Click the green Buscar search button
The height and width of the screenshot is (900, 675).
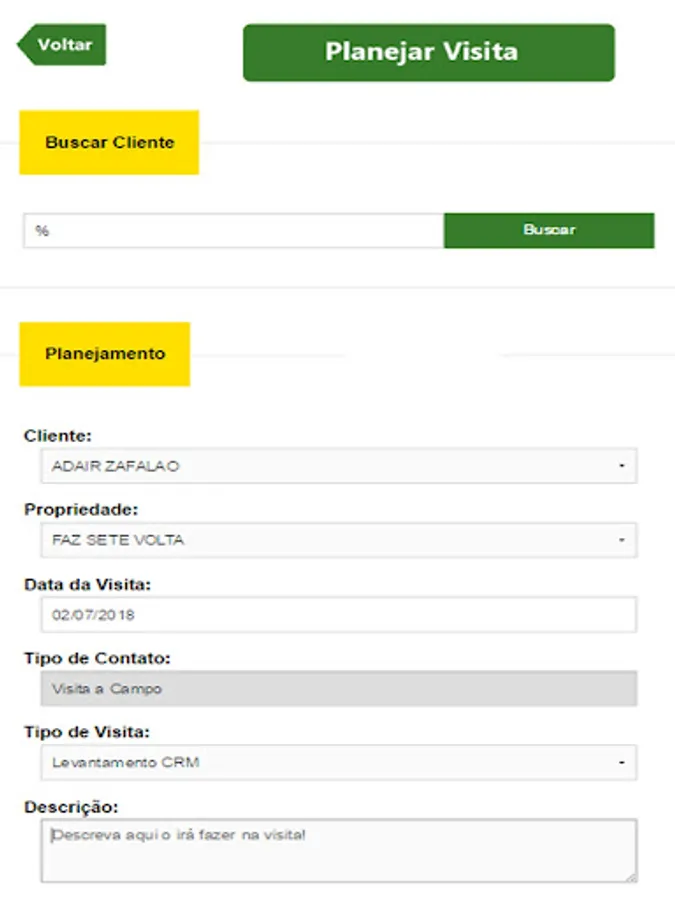pyautogui.click(x=549, y=230)
